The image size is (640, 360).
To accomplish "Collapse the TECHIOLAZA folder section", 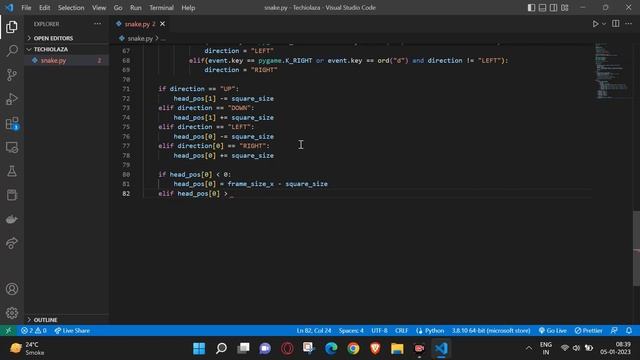I will pos(67,49).
